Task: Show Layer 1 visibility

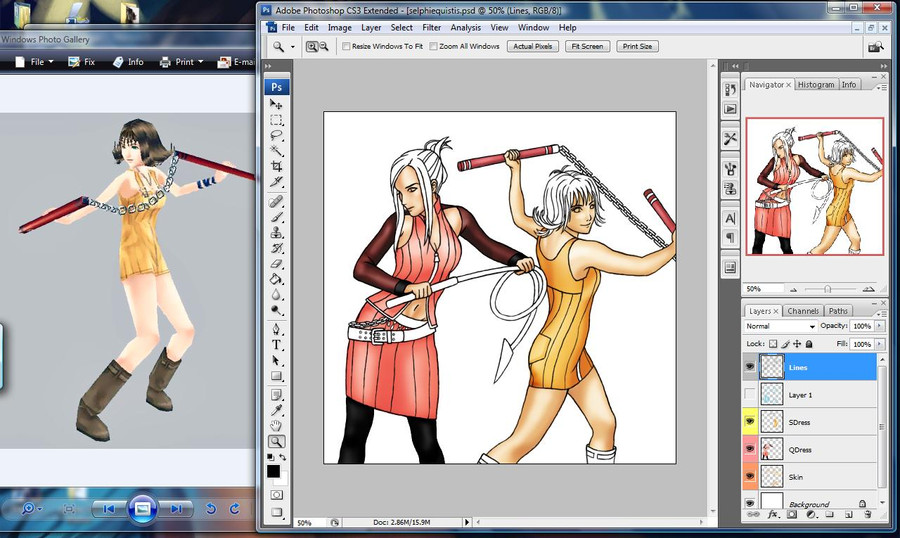Action: [750, 394]
